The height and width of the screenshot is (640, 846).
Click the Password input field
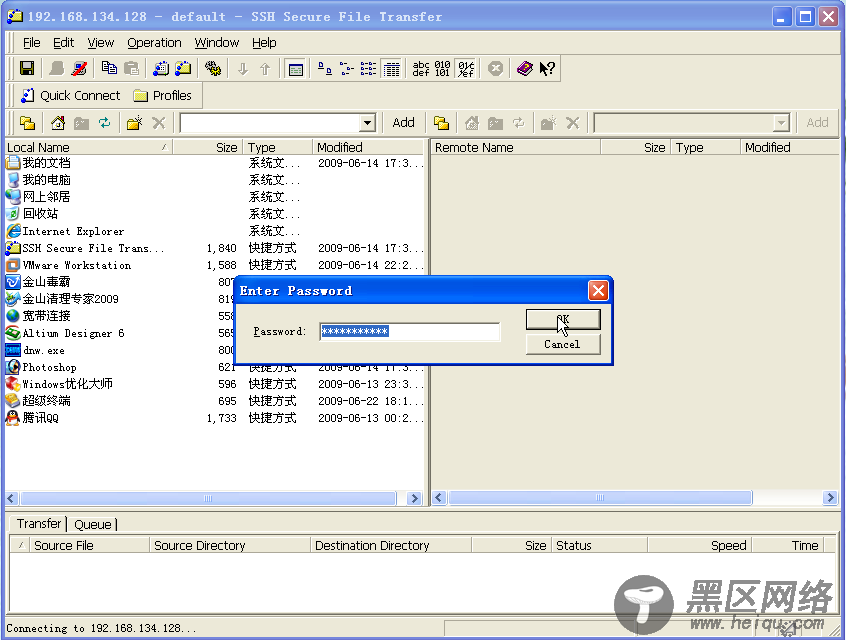tap(410, 331)
